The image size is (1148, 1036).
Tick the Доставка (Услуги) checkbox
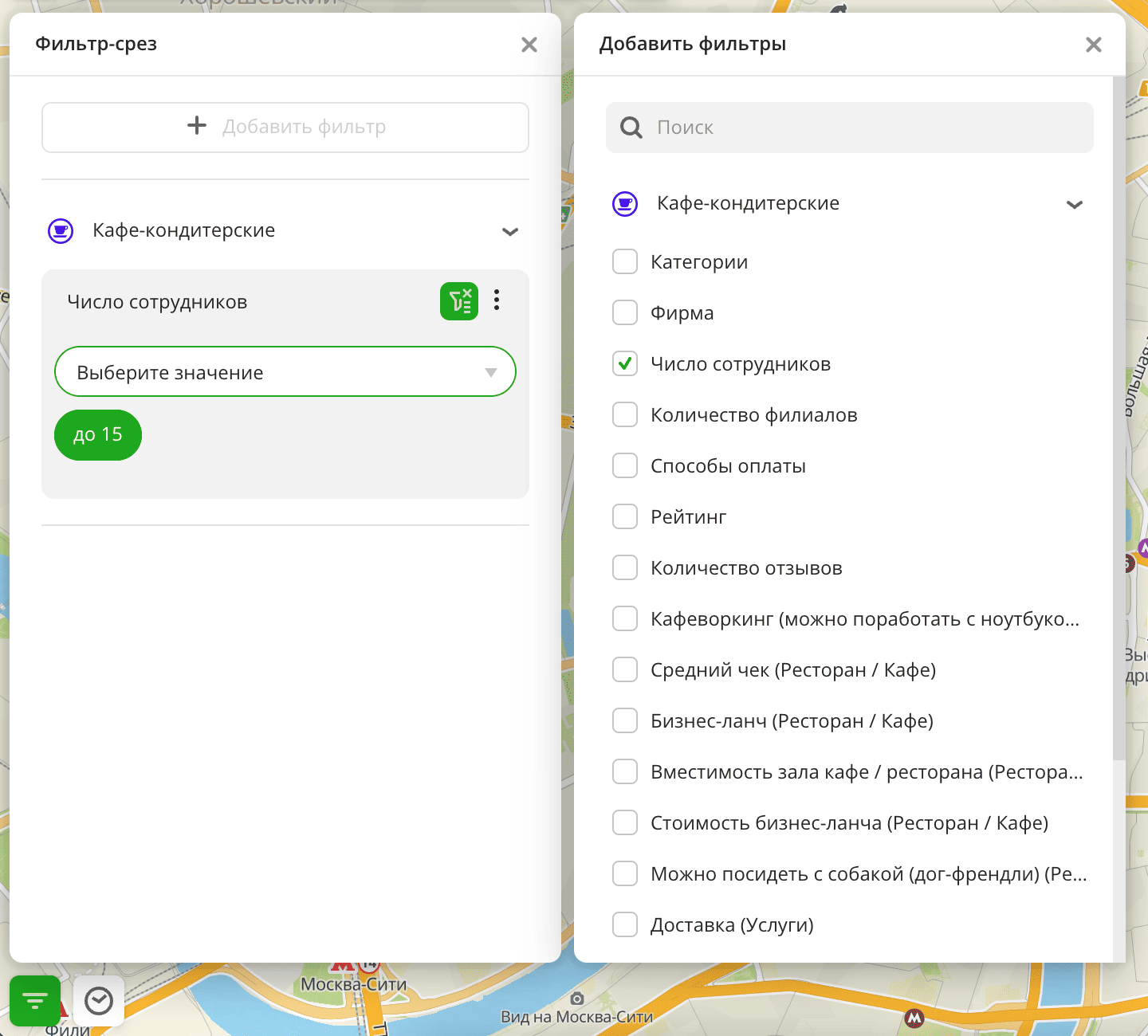625,925
